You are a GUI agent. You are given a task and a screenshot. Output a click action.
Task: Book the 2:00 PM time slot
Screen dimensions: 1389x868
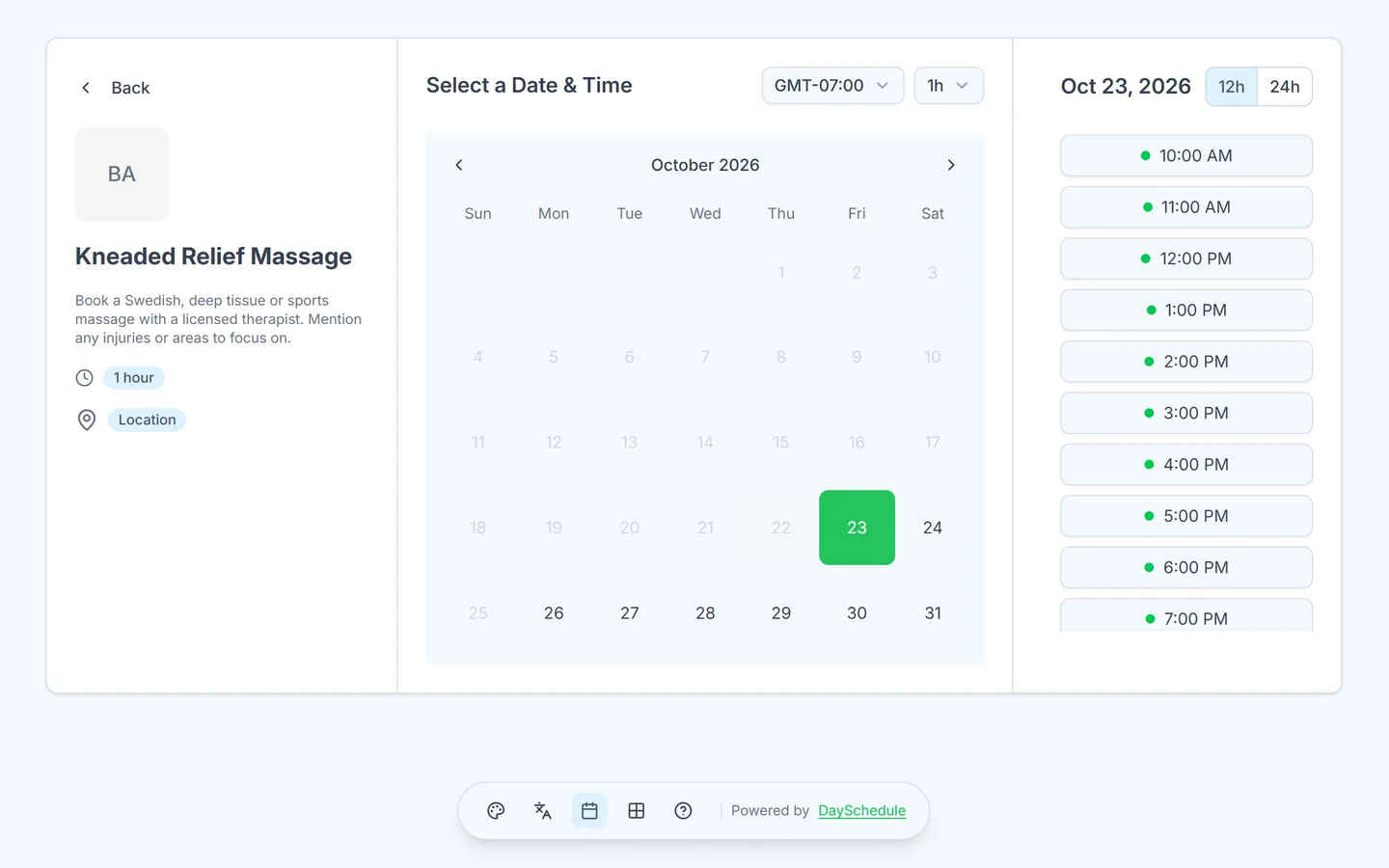[1186, 362]
